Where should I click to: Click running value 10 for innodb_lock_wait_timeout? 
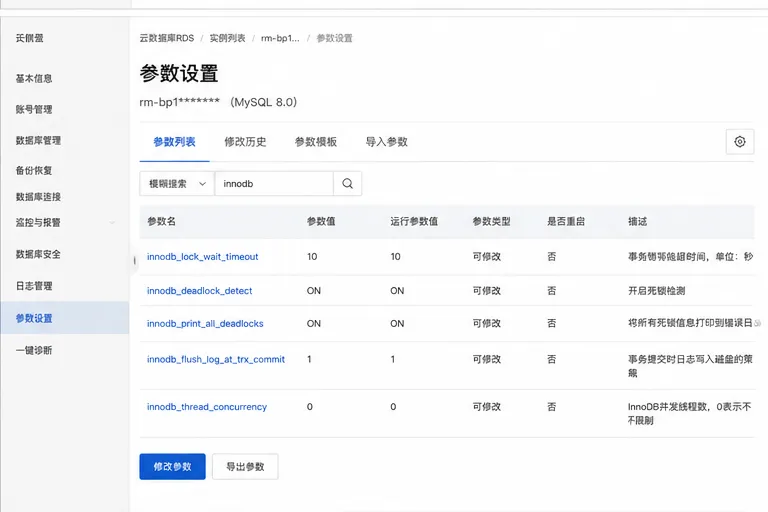395,257
